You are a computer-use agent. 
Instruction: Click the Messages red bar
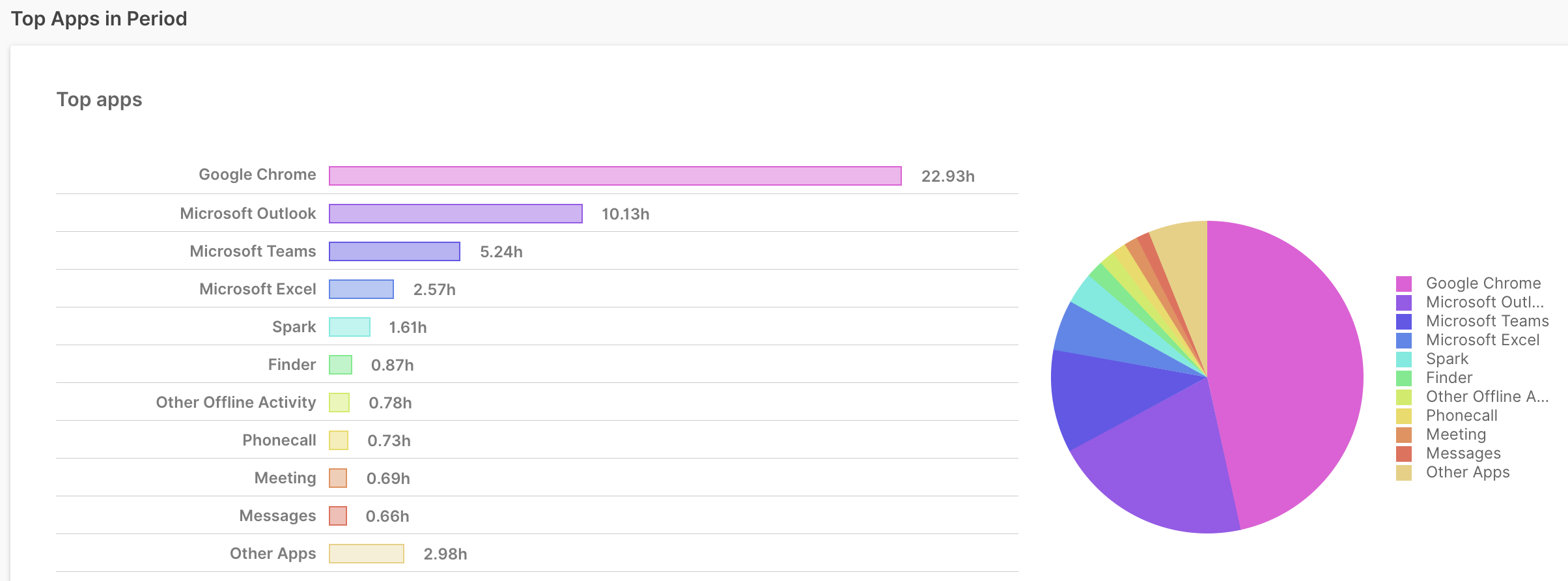338,516
